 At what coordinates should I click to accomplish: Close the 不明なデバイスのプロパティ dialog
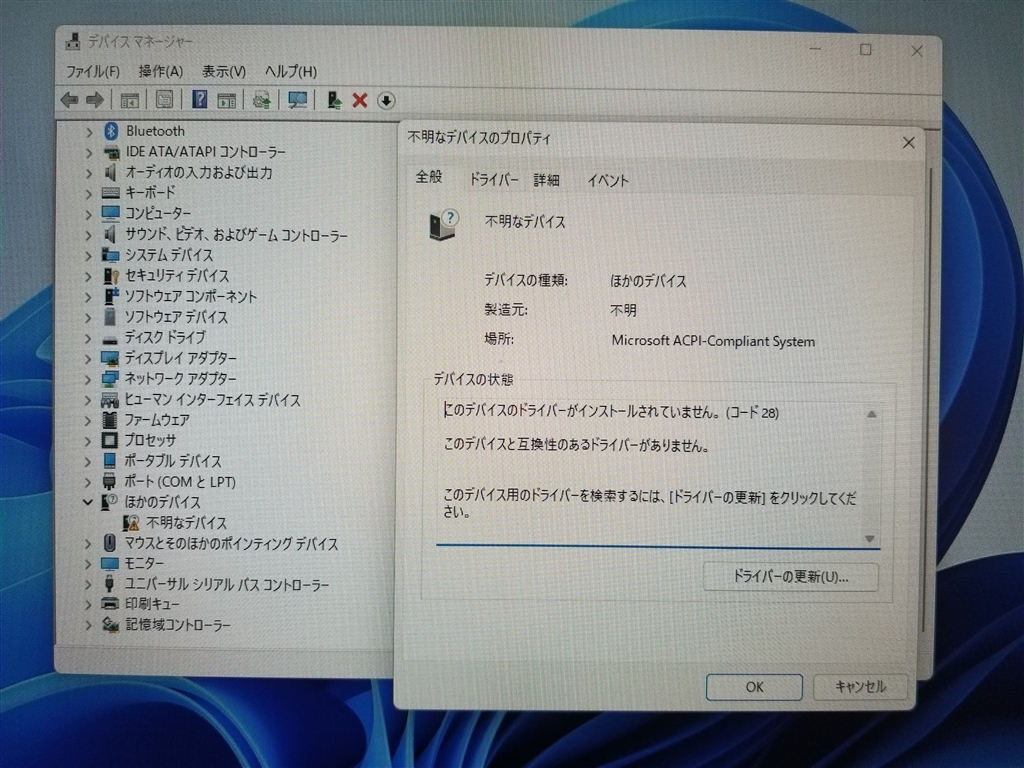[908, 142]
